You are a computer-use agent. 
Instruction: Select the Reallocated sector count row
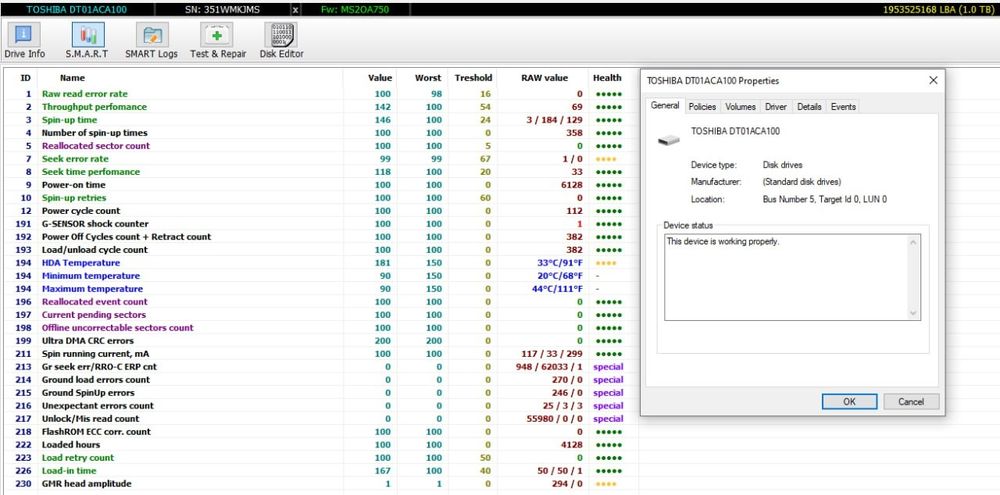coord(321,145)
